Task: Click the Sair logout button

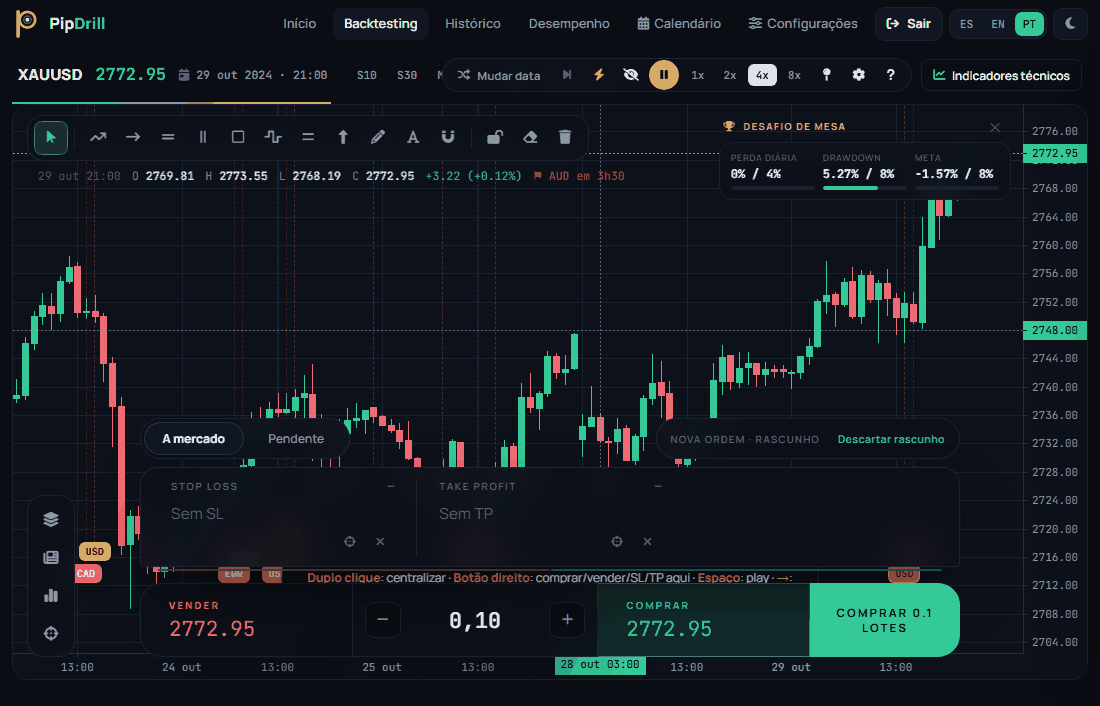Action: (908, 24)
